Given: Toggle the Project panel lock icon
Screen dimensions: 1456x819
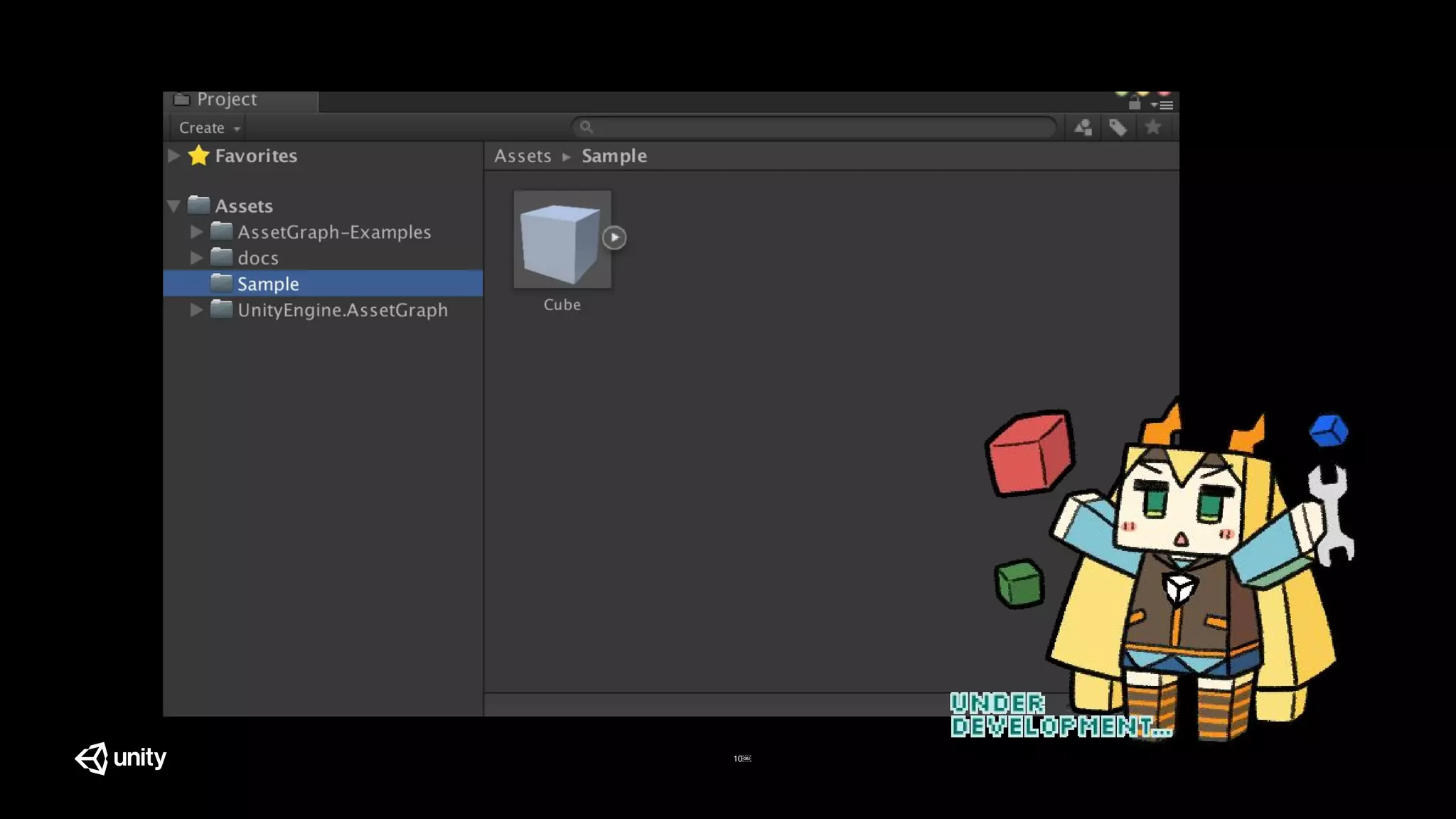Looking at the screenshot, I should pos(1135,104).
